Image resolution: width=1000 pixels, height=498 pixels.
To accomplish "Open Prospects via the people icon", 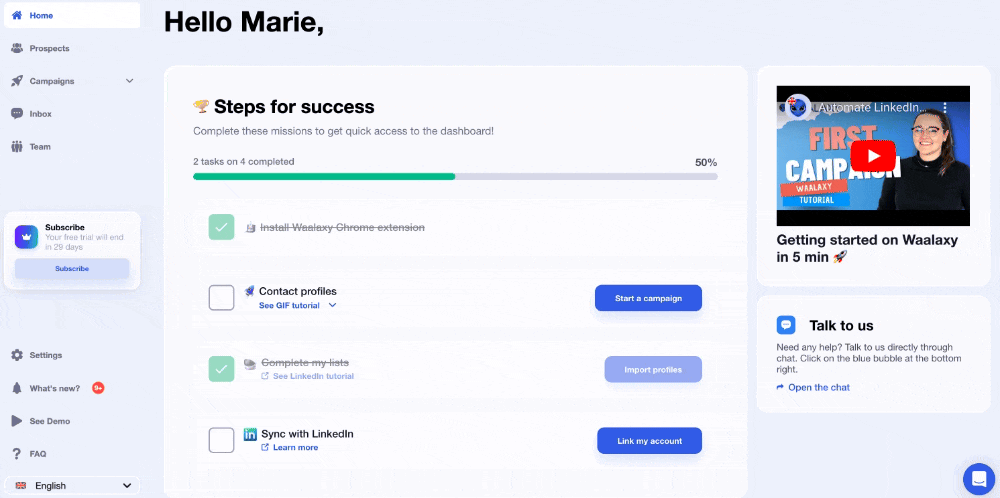I will pyautogui.click(x=17, y=48).
